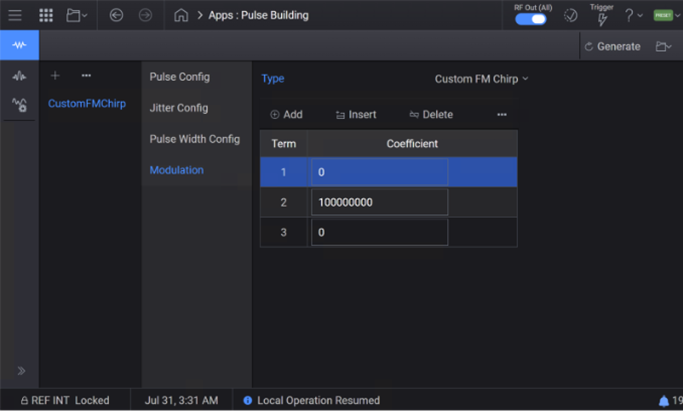Add a new pulse with plus icon

pos(55,76)
